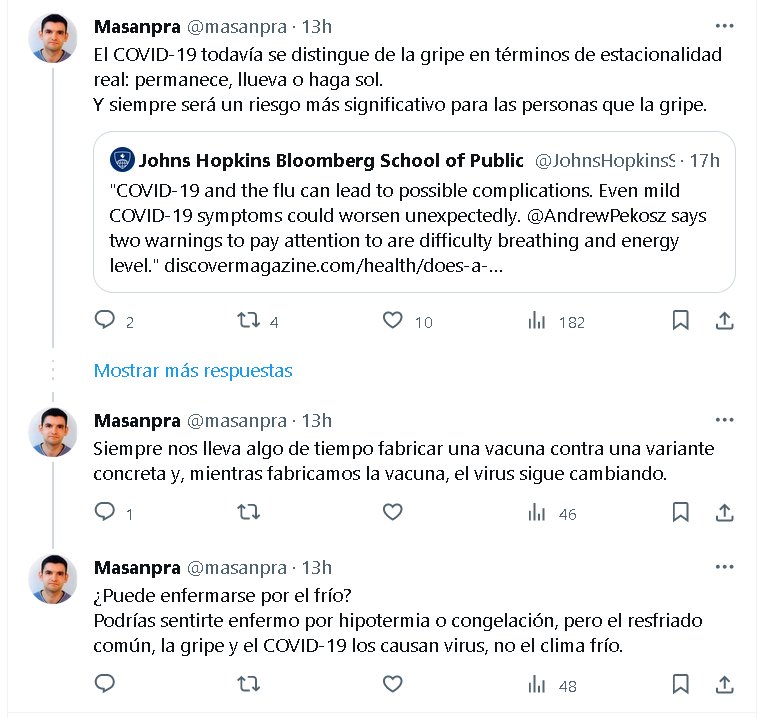Click 'Mostrar más respuestas' link
The height and width of the screenshot is (718, 760).
coord(193,370)
